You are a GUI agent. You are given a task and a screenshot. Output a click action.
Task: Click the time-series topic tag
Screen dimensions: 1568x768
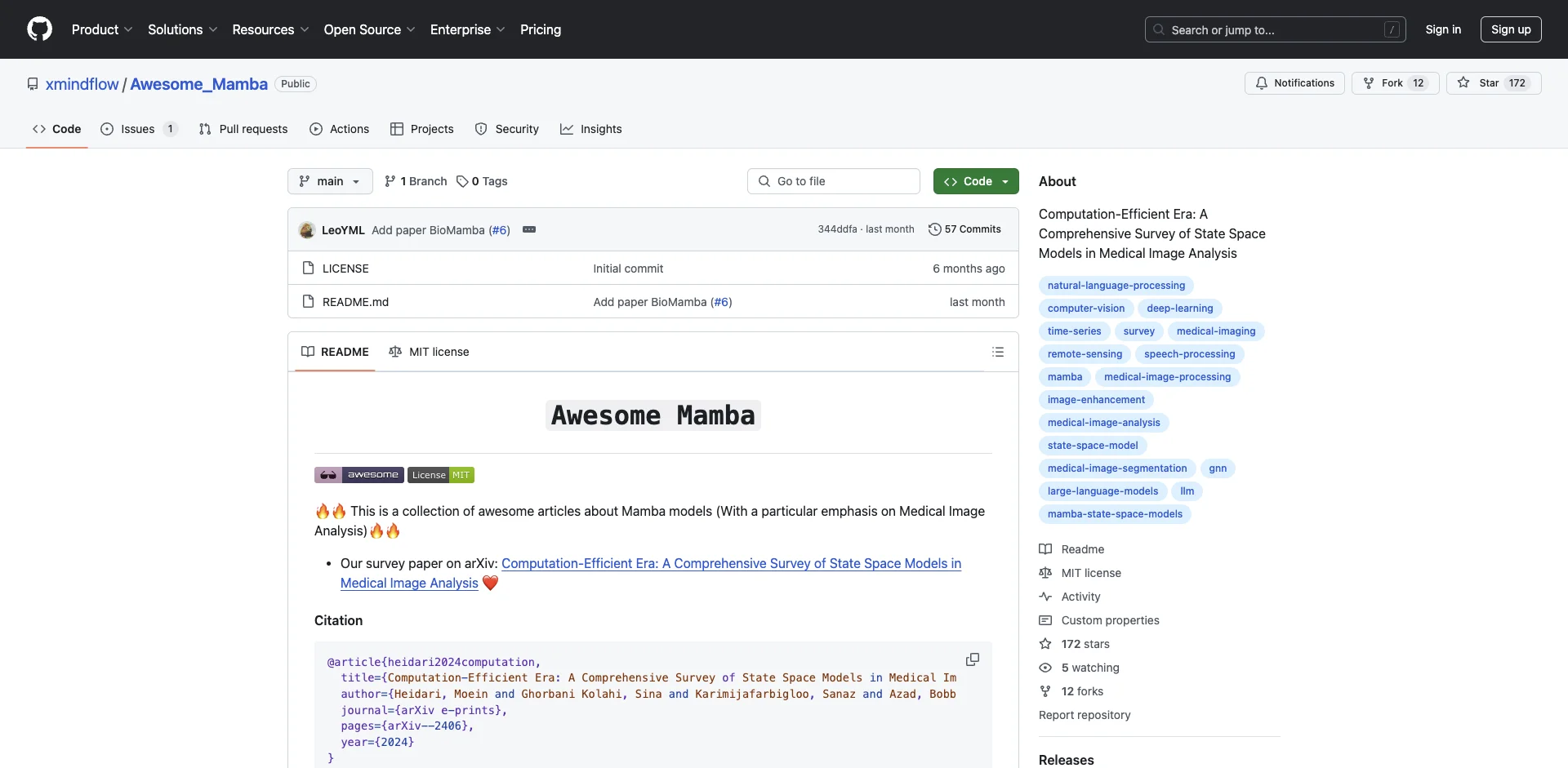tap(1075, 331)
